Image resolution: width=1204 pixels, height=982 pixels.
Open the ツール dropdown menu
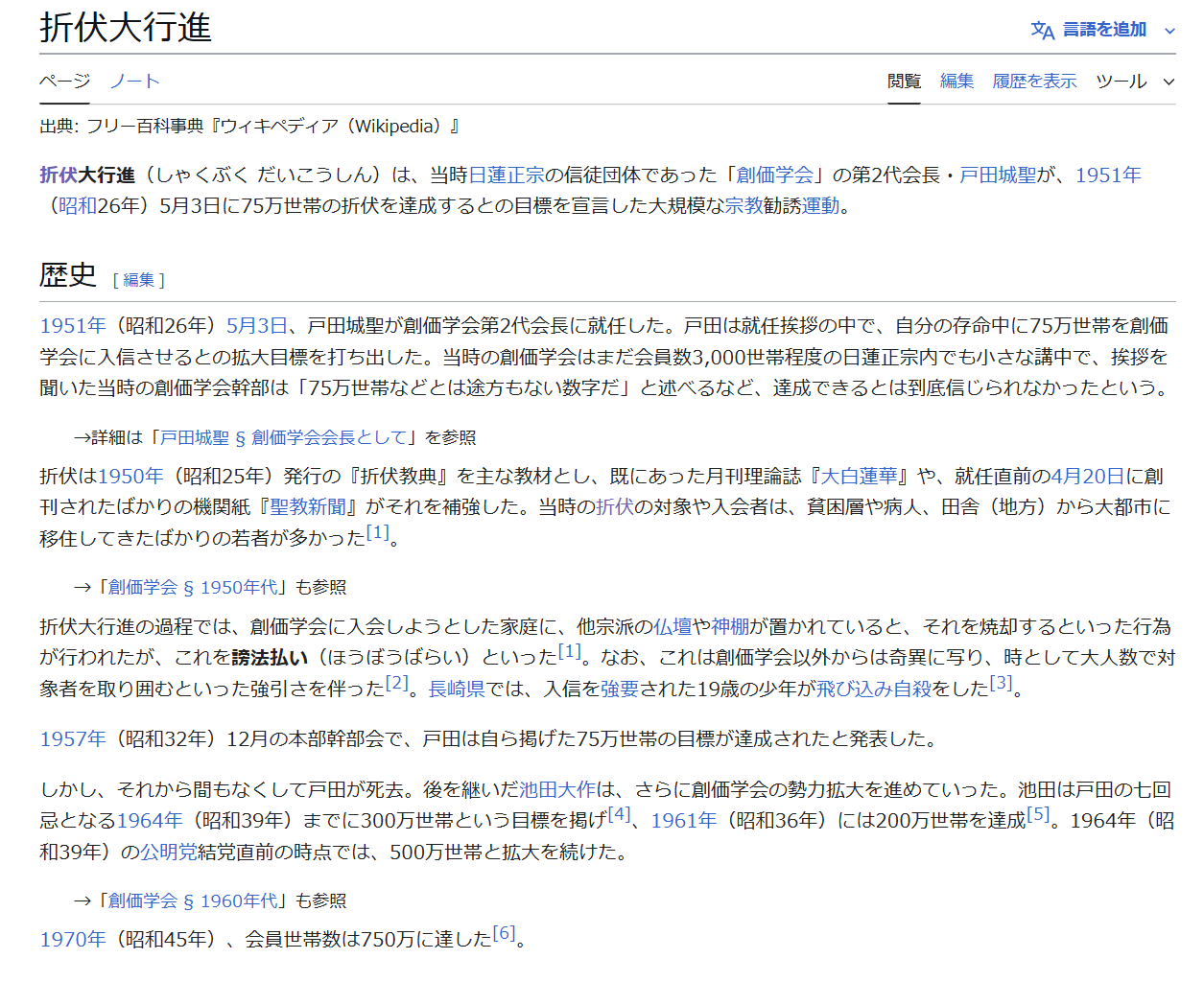[1135, 82]
